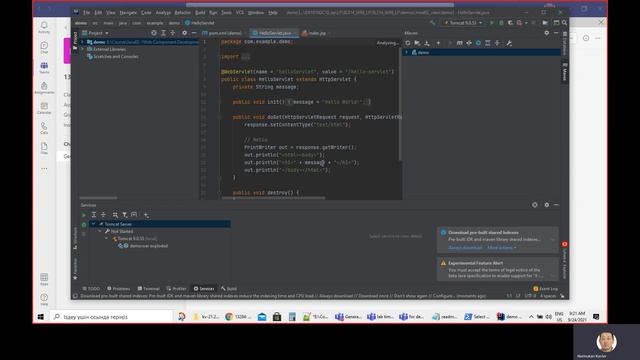The height and width of the screenshot is (360, 640).
Task: Switch to the index.jsp editor tab
Action: tap(314, 33)
